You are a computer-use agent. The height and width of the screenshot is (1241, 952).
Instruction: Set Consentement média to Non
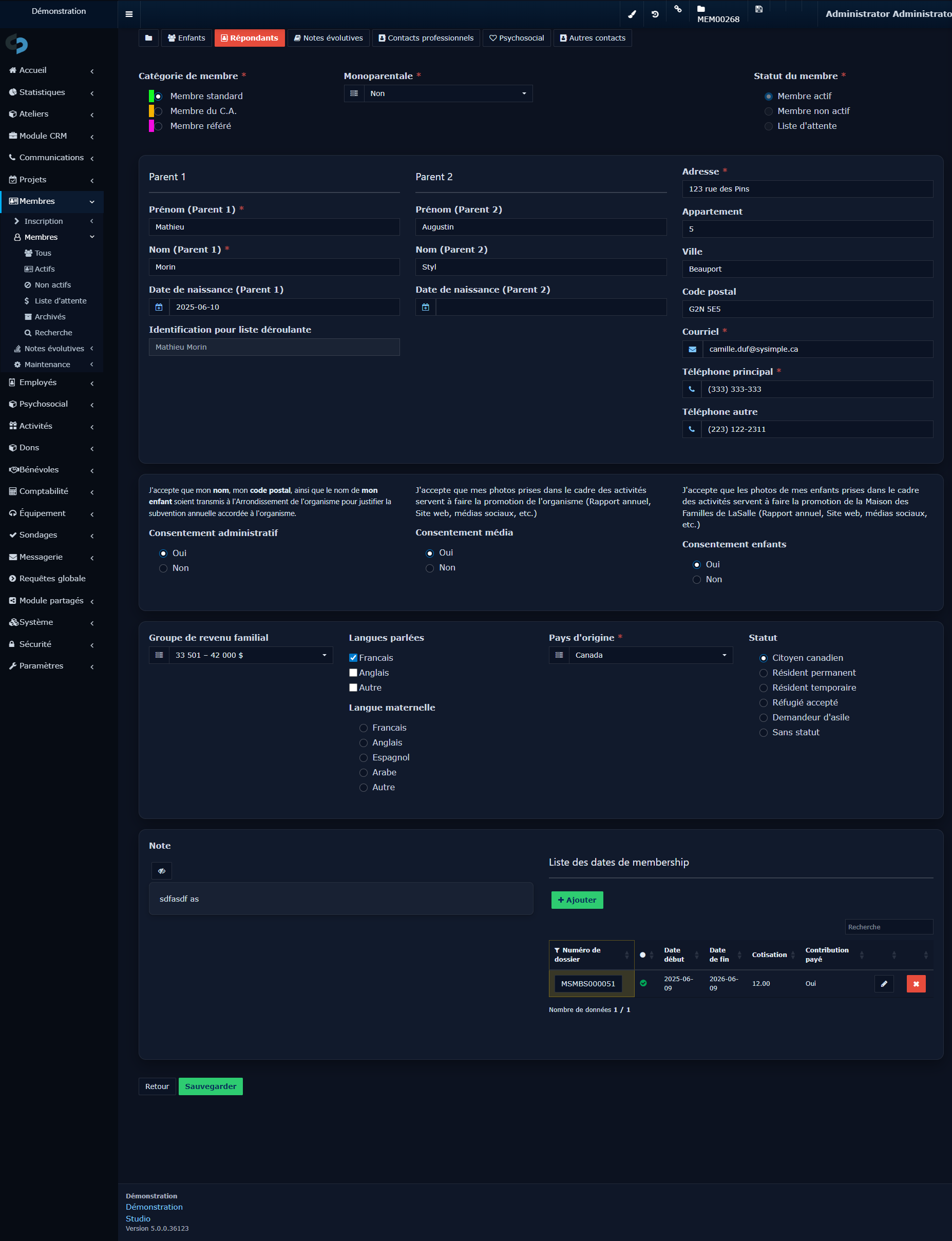[x=430, y=568]
